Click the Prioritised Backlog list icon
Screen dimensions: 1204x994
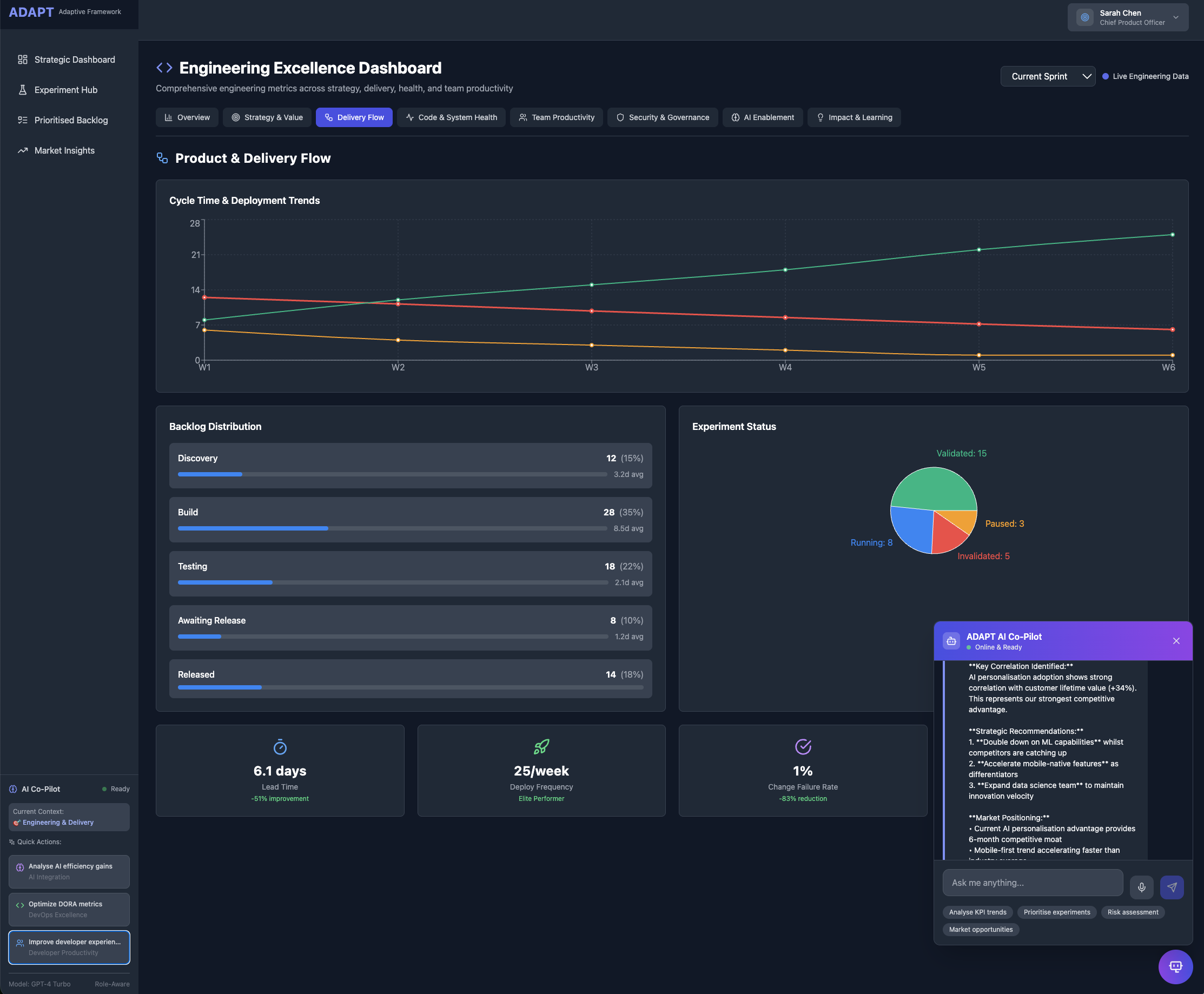23,120
